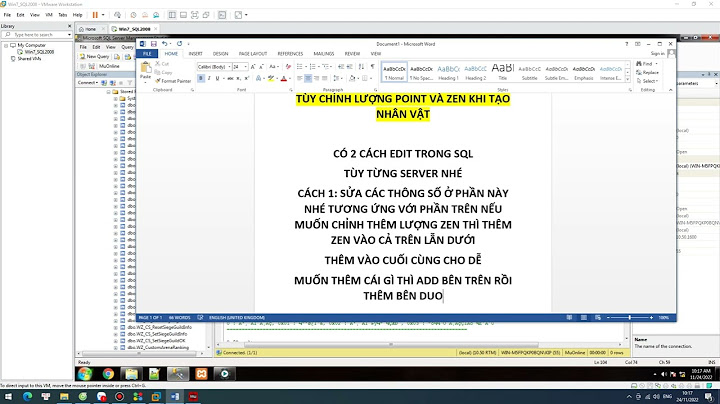Click Sign in at Word's top right

click(x=658, y=54)
